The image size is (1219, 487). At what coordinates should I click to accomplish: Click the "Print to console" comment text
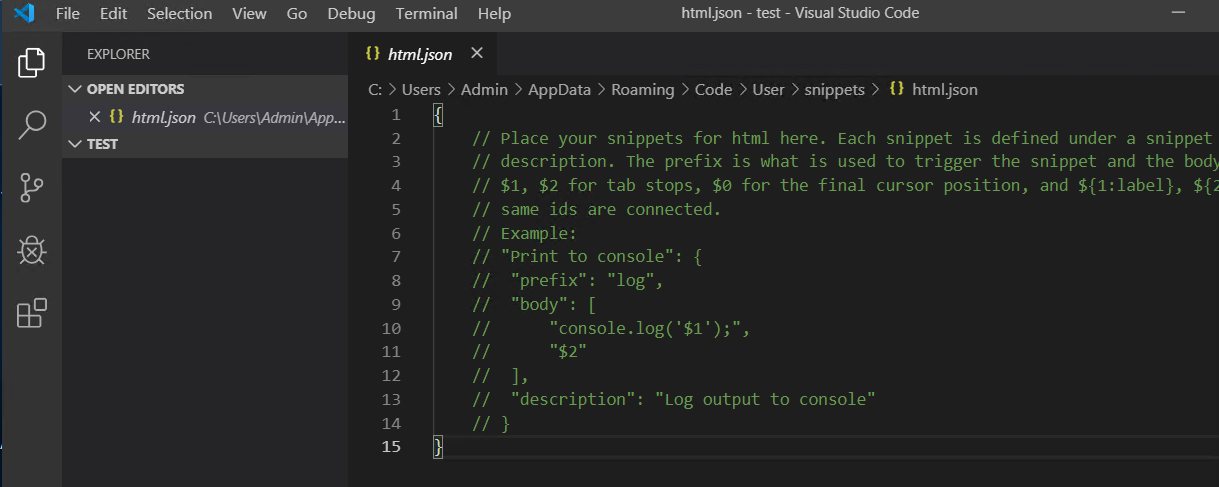(x=587, y=257)
